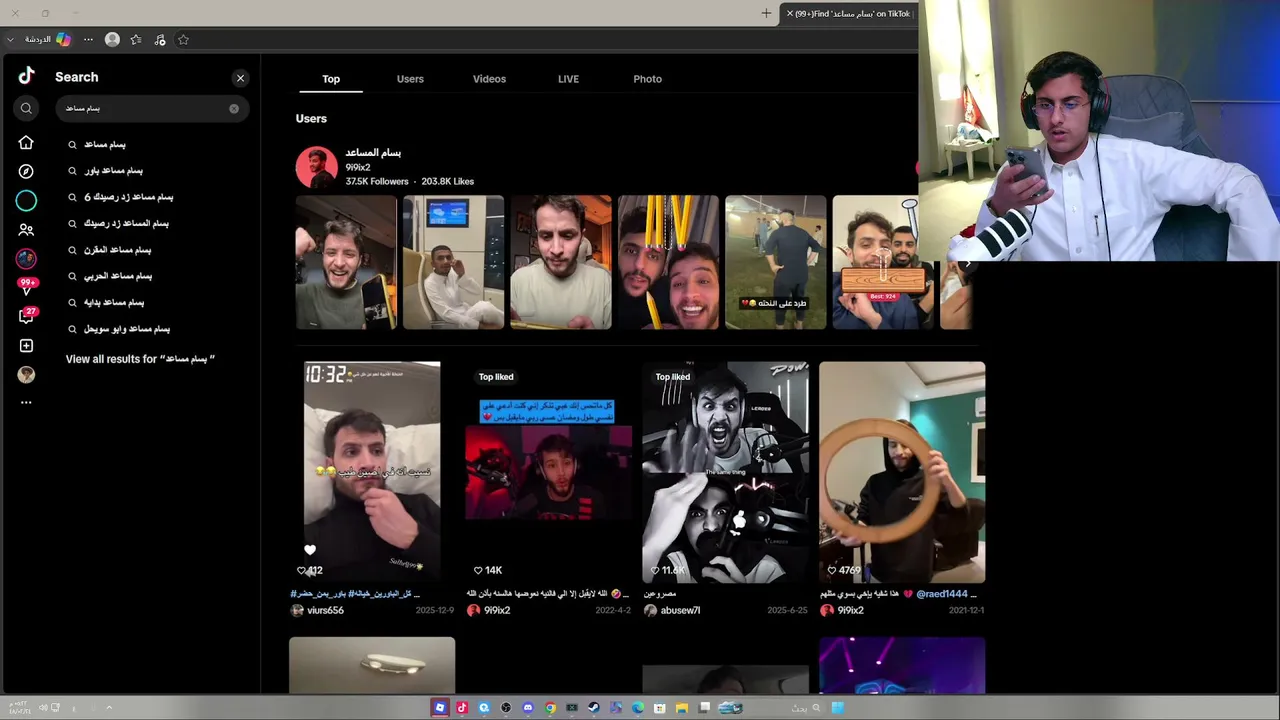Open the Activity icon with 99+ badge

pos(27,287)
